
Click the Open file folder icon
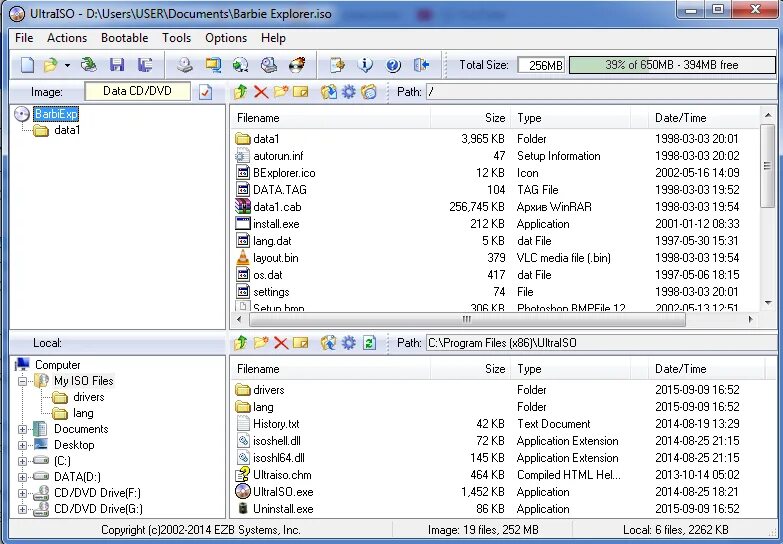tap(50, 65)
